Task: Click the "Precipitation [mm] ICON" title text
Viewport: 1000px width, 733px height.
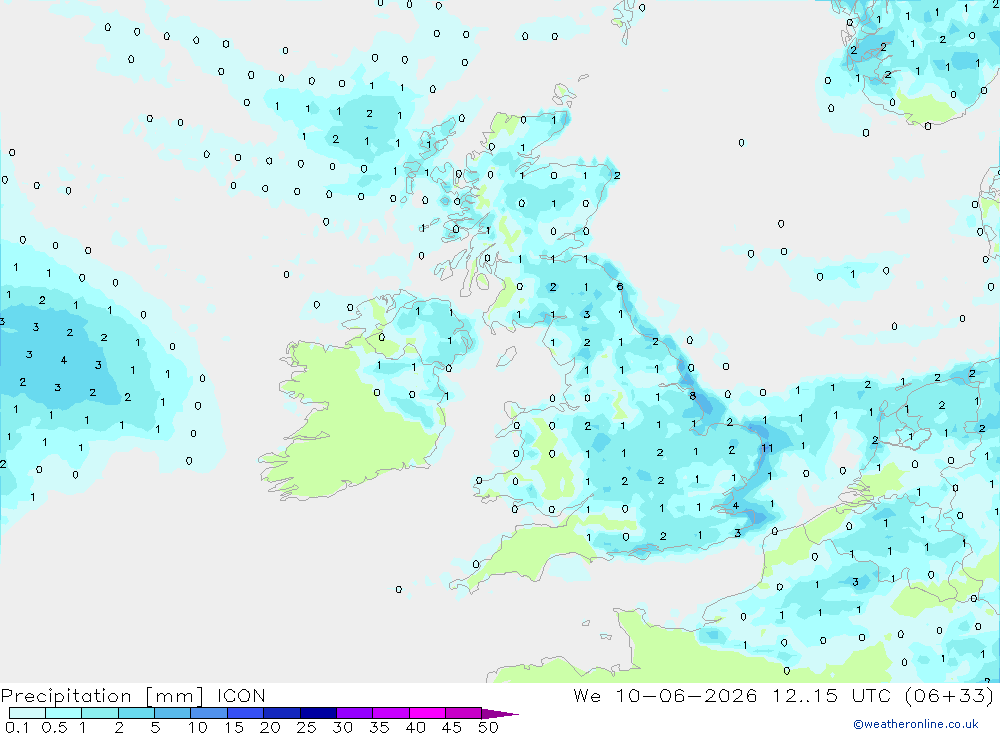Action: coord(133,696)
